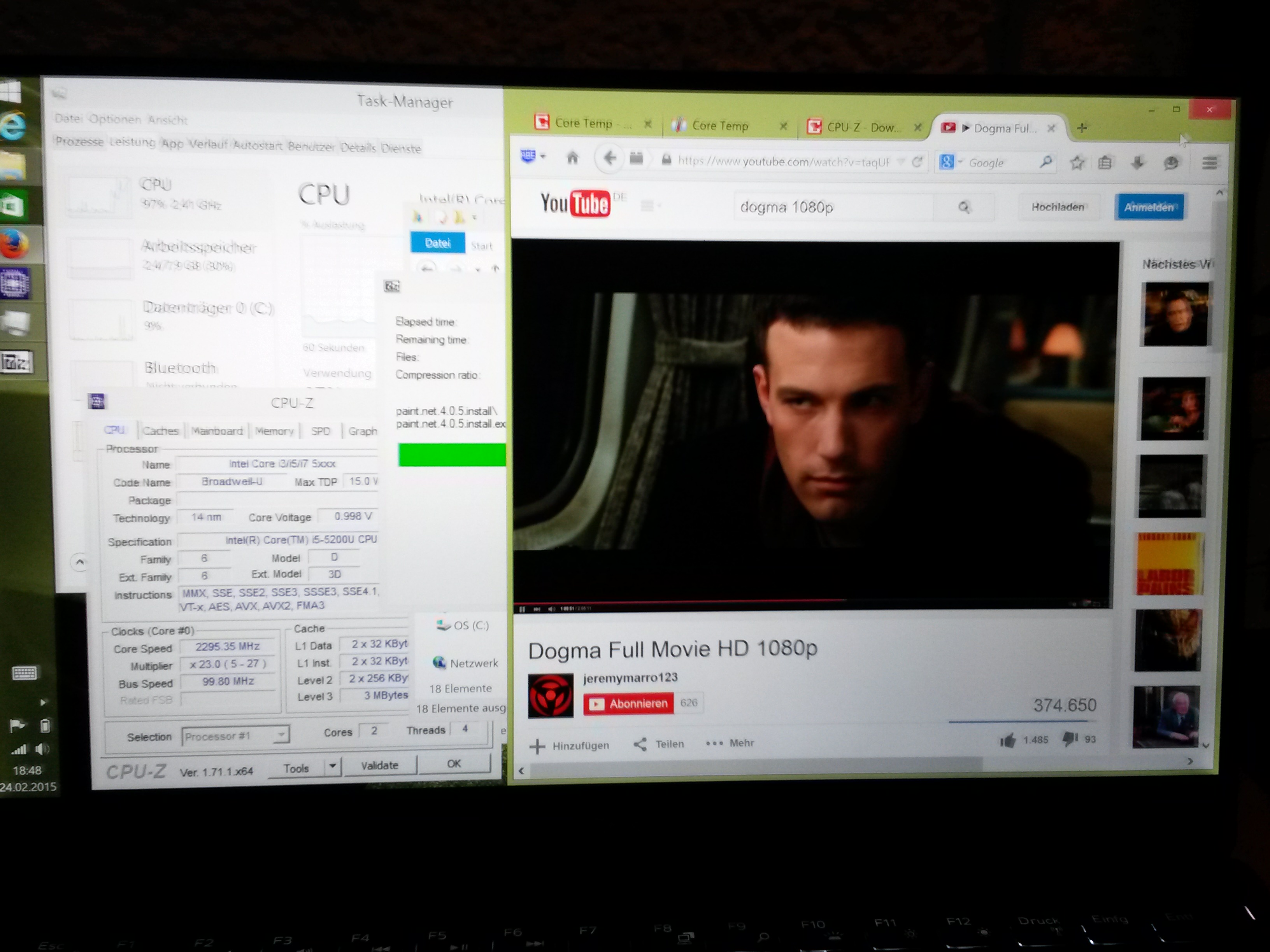This screenshot has width=1270, height=952.
Task: Open the Tools dropdown arrow in CPU-Z
Action: tap(332, 766)
